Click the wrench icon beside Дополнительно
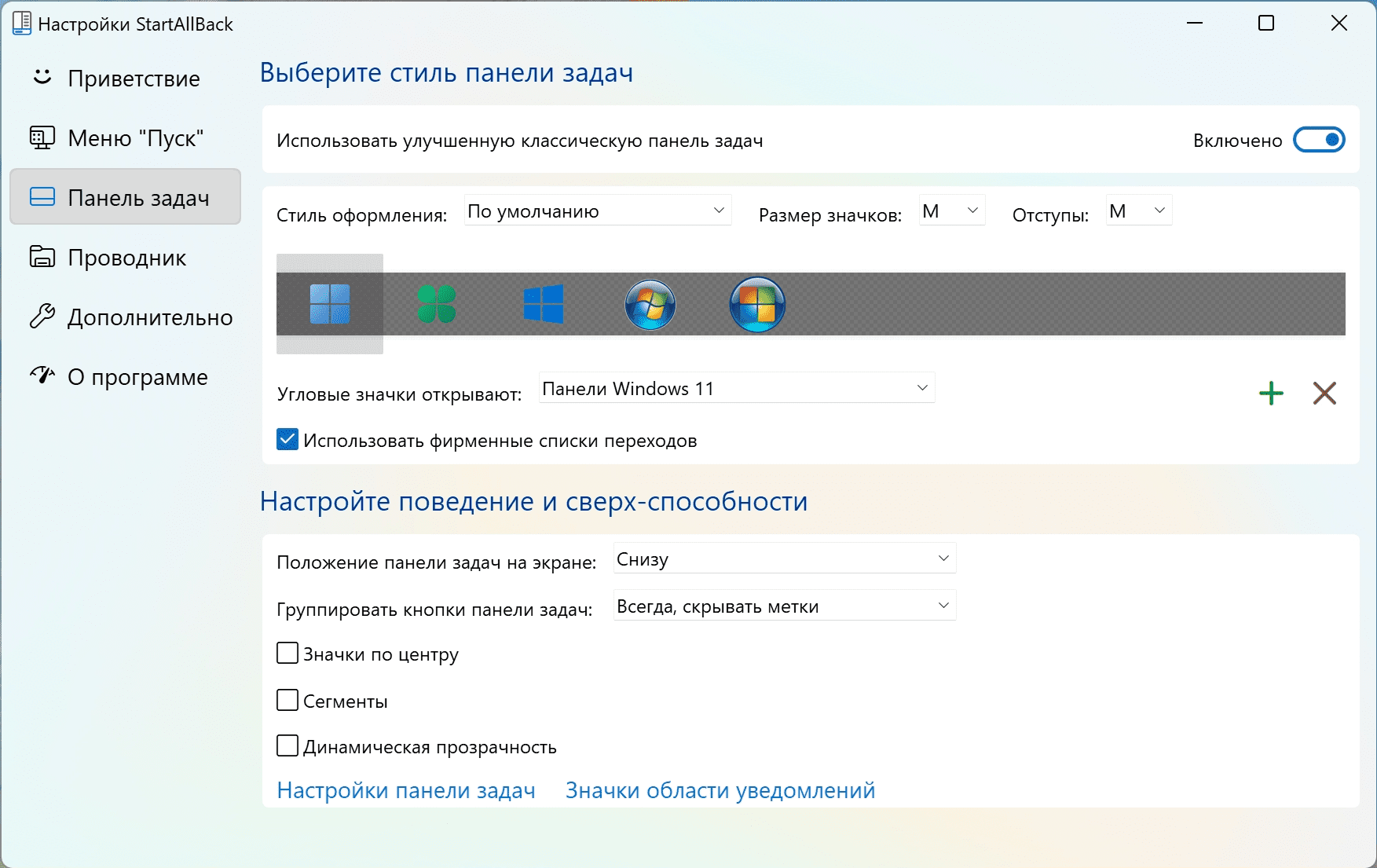This screenshot has width=1377, height=868. (x=42, y=316)
